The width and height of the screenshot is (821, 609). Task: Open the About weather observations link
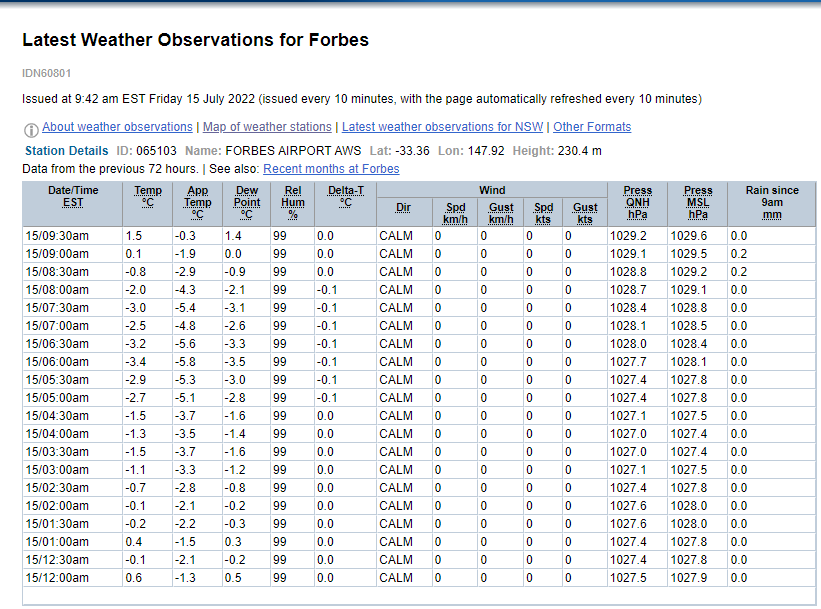click(x=117, y=127)
